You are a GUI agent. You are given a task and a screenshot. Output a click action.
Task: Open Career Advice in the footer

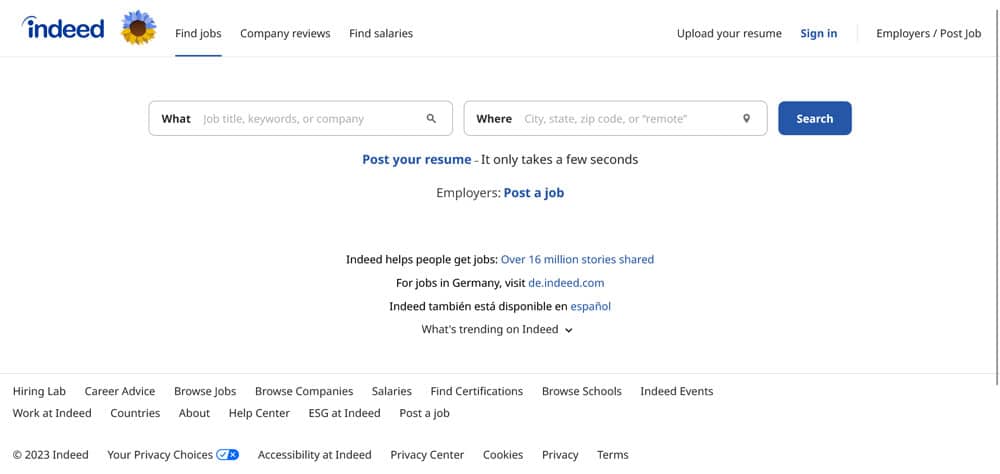click(x=120, y=391)
